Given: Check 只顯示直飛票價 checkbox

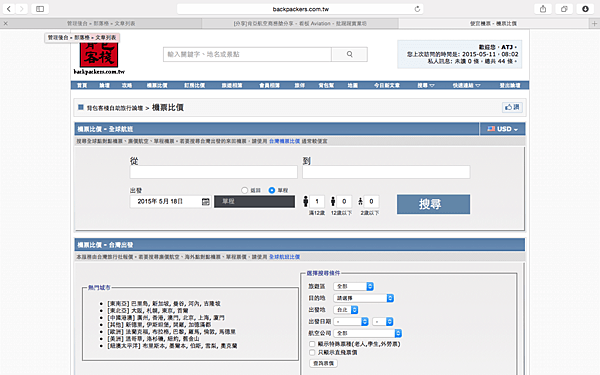Looking at the screenshot, I should coord(312,352).
